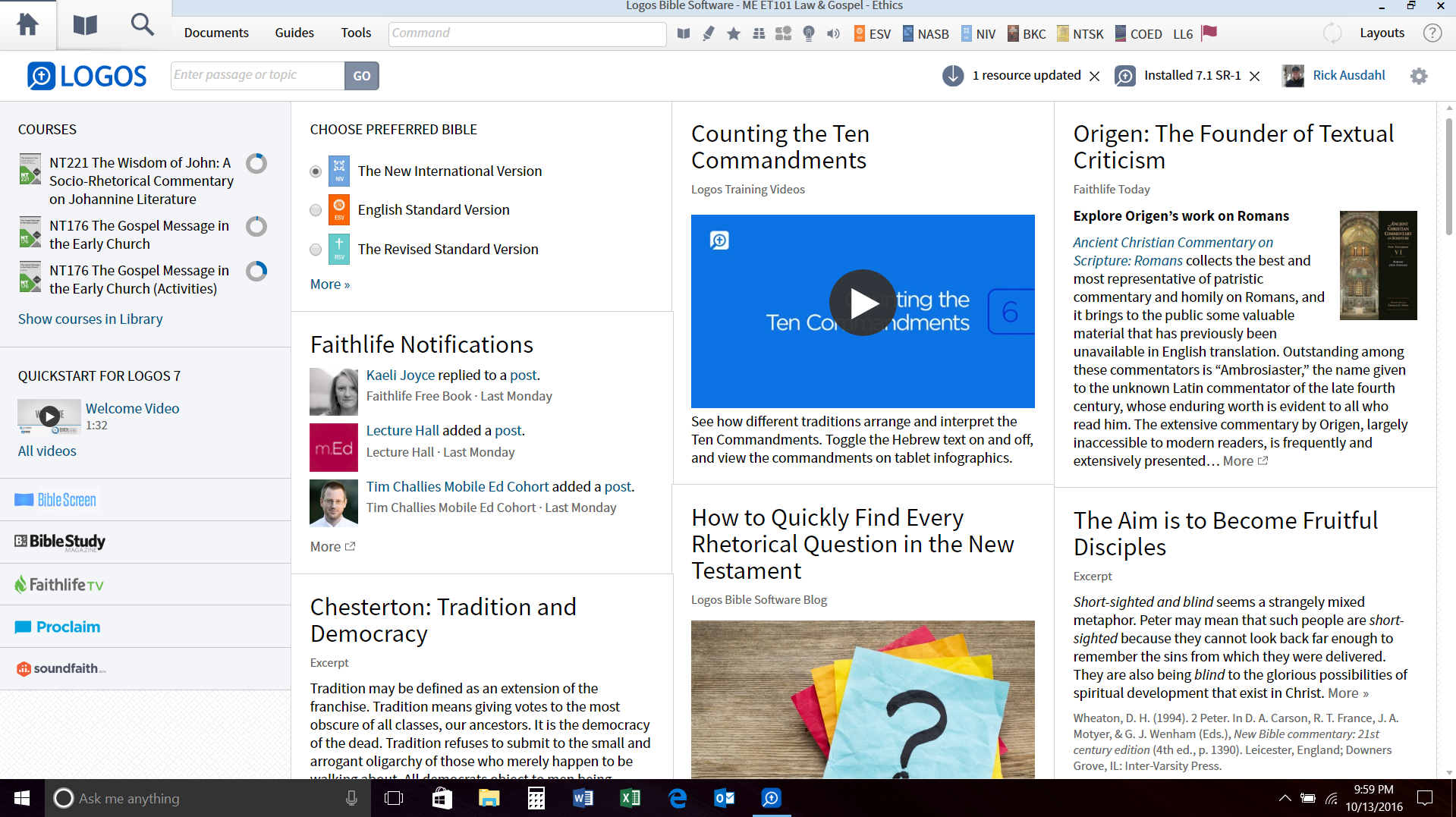This screenshot has height=817, width=1456.
Task: Open the Help question mark icon
Action: (1432, 33)
